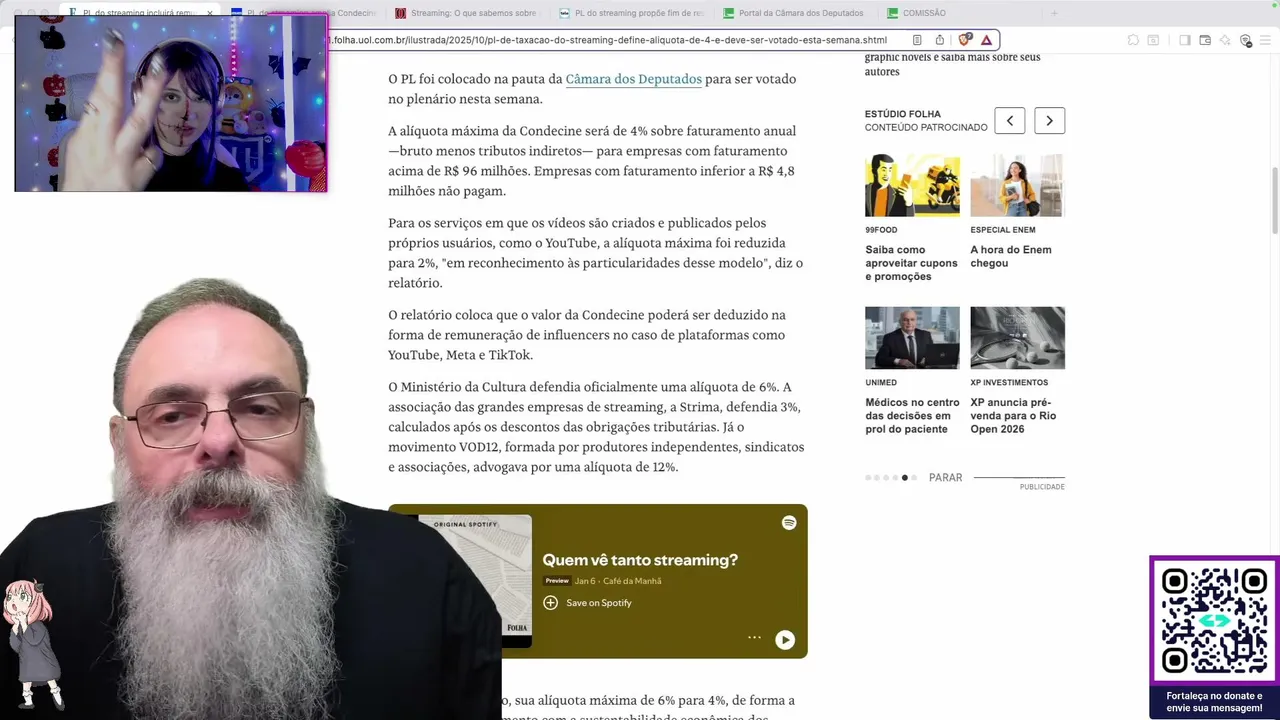This screenshot has height=720, width=1280.
Task: Switch to Portal da Câmara dos Deputados tab
Action: pyautogui.click(x=794, y=13)
